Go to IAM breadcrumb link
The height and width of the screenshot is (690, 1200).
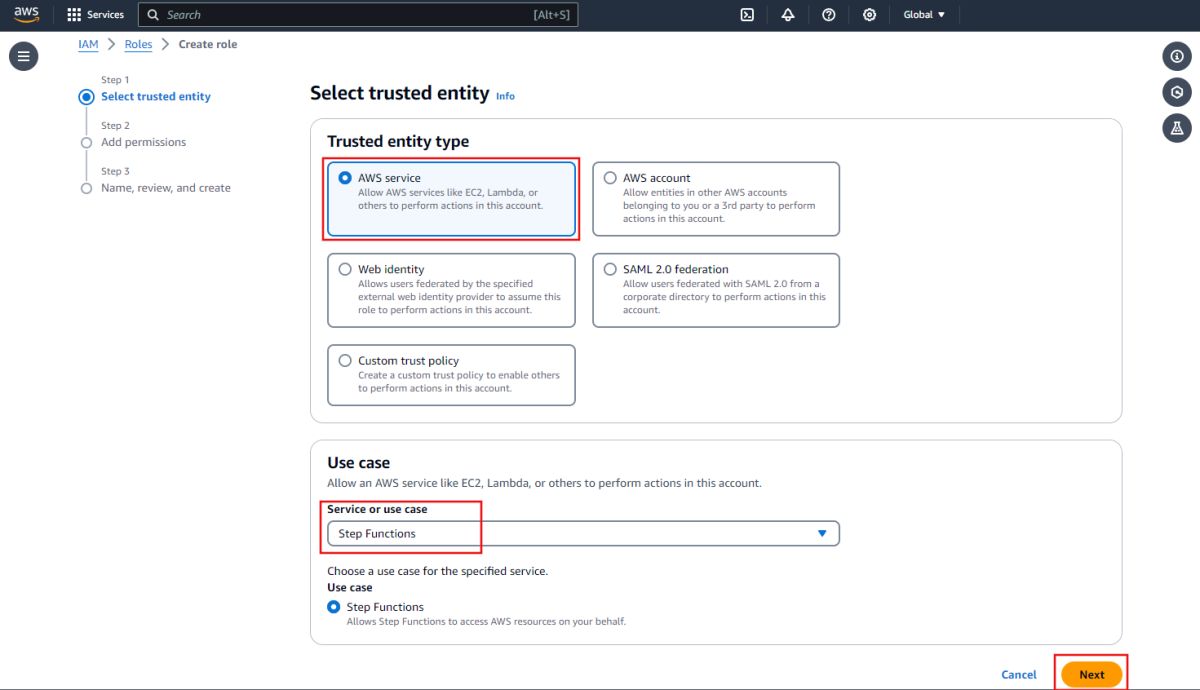coord(88,44)
